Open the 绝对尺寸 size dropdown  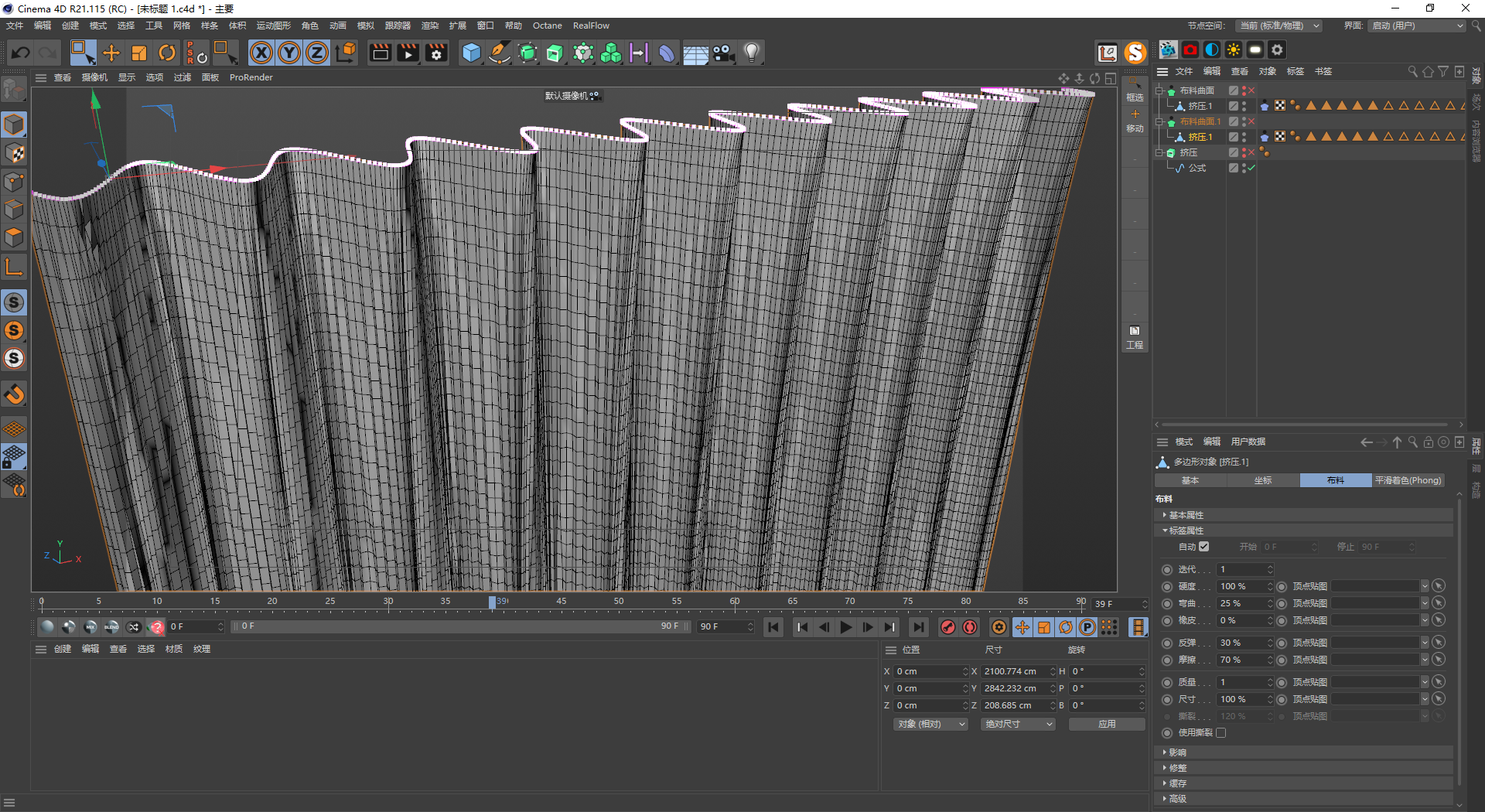[1018, 724]
